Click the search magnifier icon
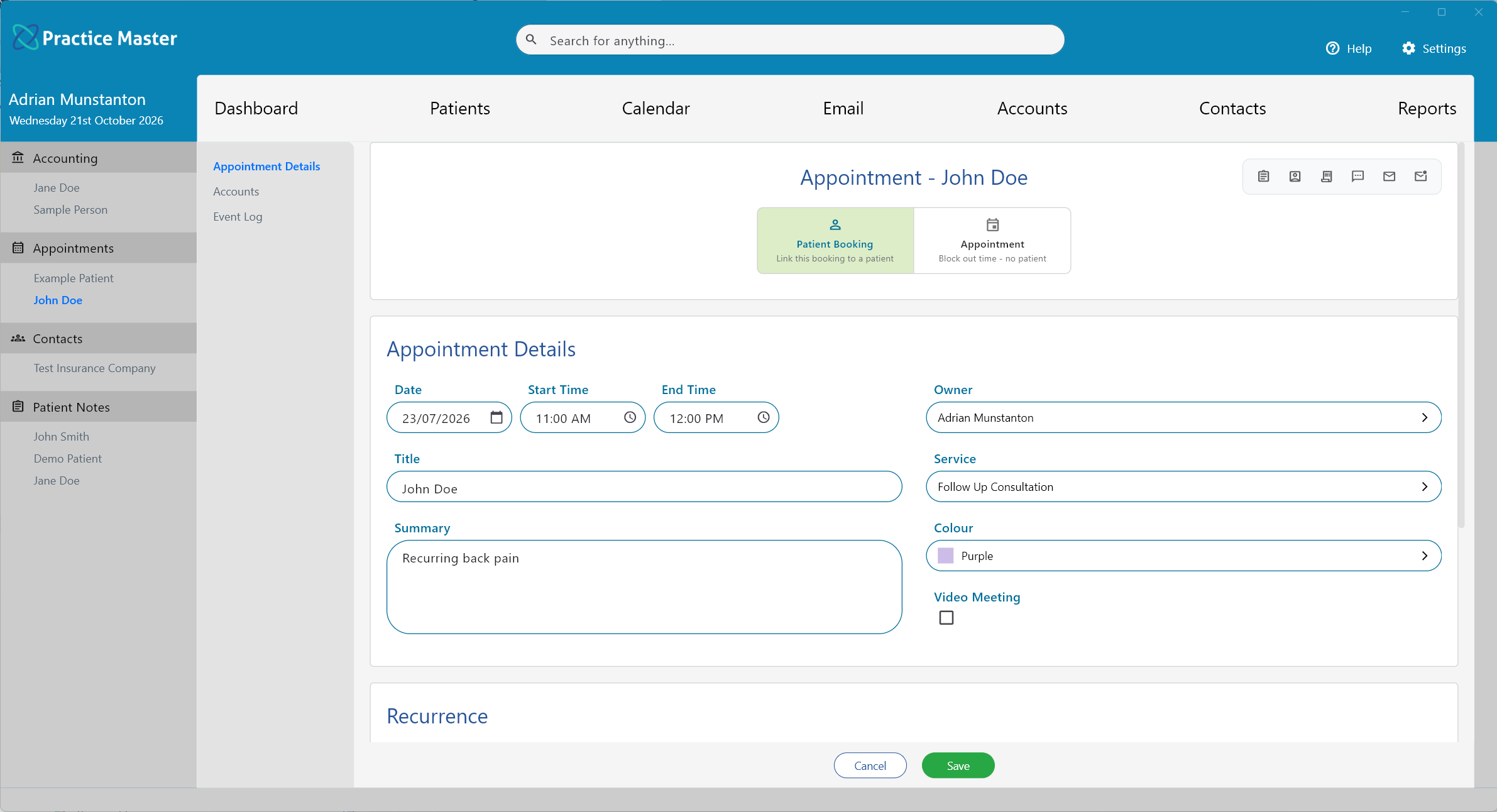 (x=531, y=40)
